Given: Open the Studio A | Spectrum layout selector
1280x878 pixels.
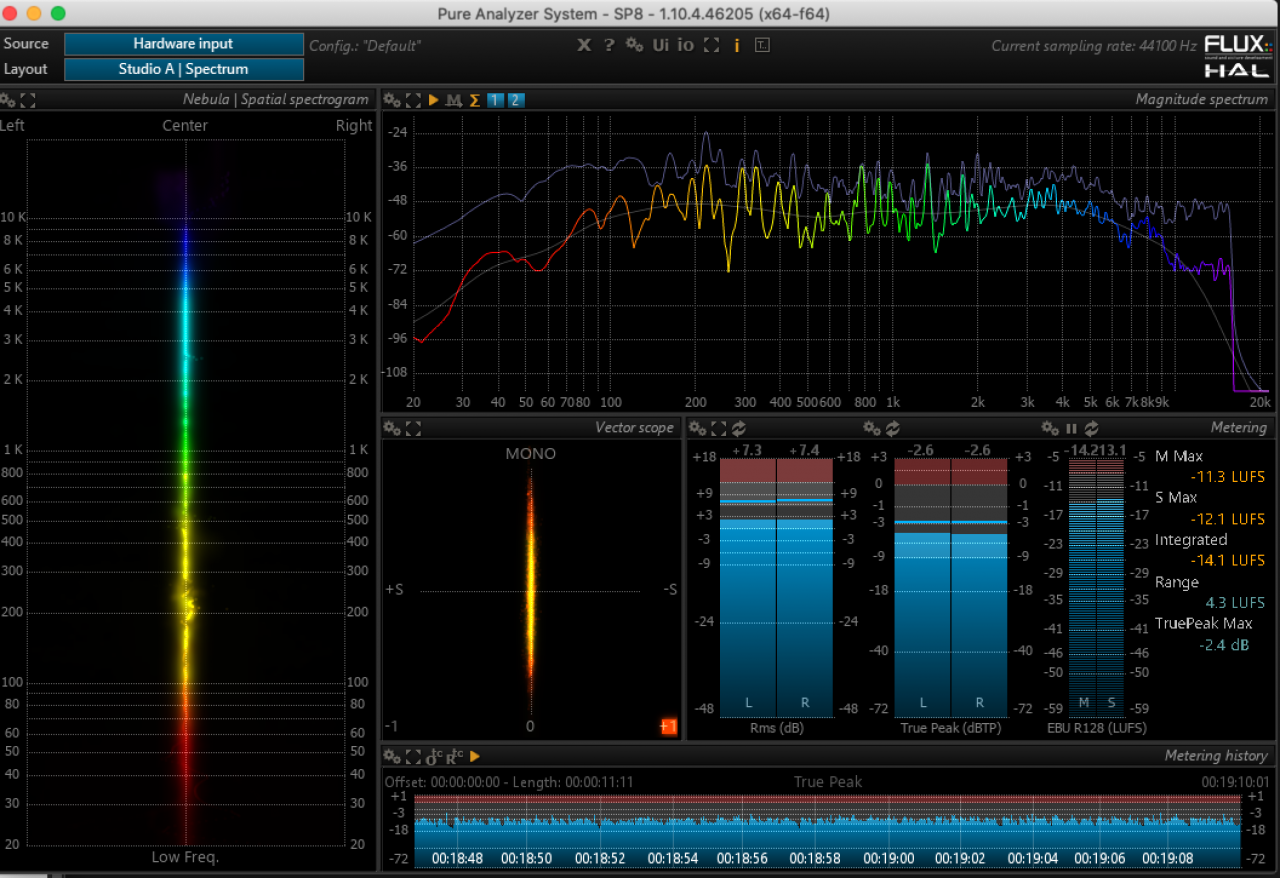Looking at the screenshot, I should [184, 69].
